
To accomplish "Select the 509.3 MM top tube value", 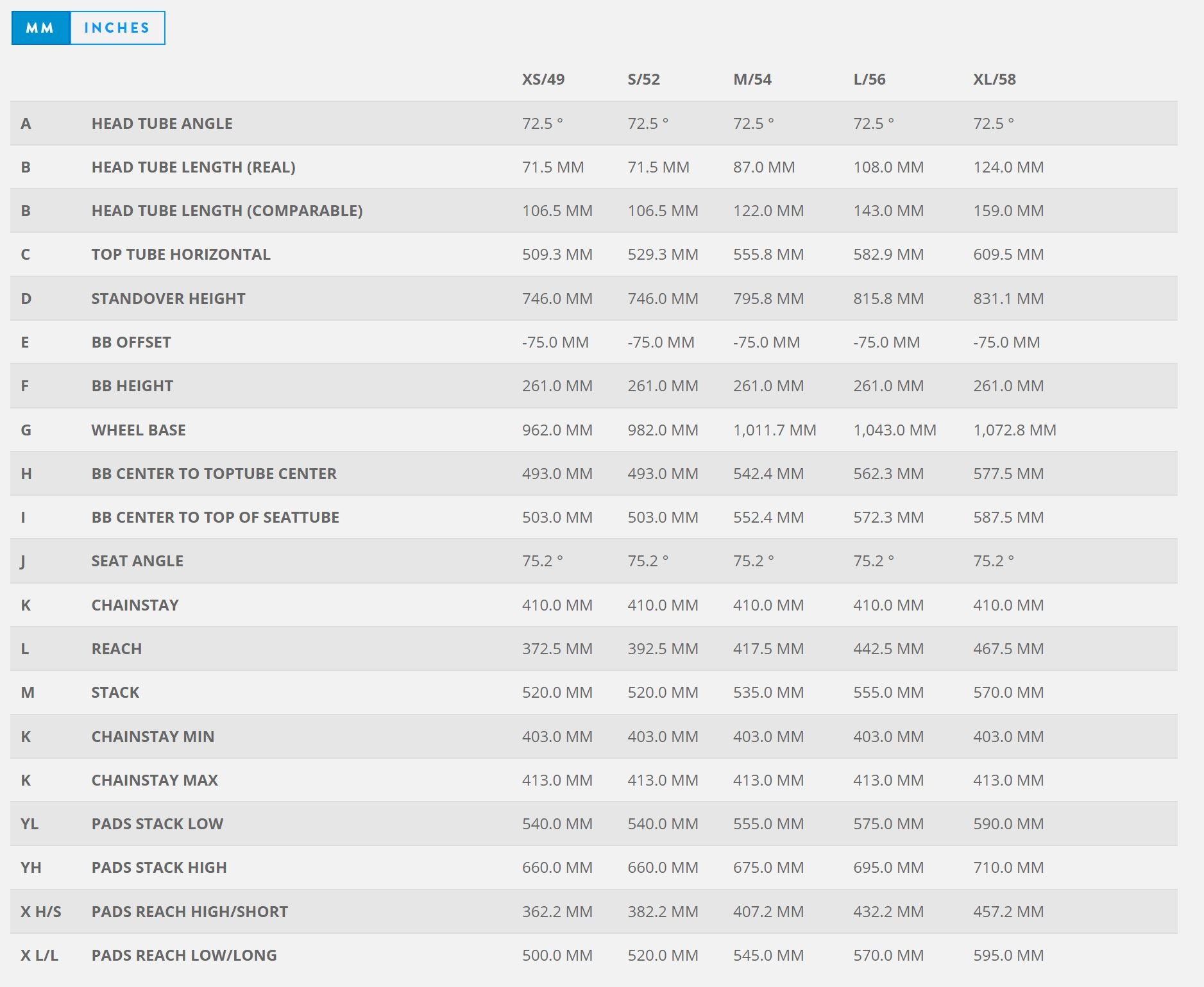I will pyautogui.click(x=557, y=254).
